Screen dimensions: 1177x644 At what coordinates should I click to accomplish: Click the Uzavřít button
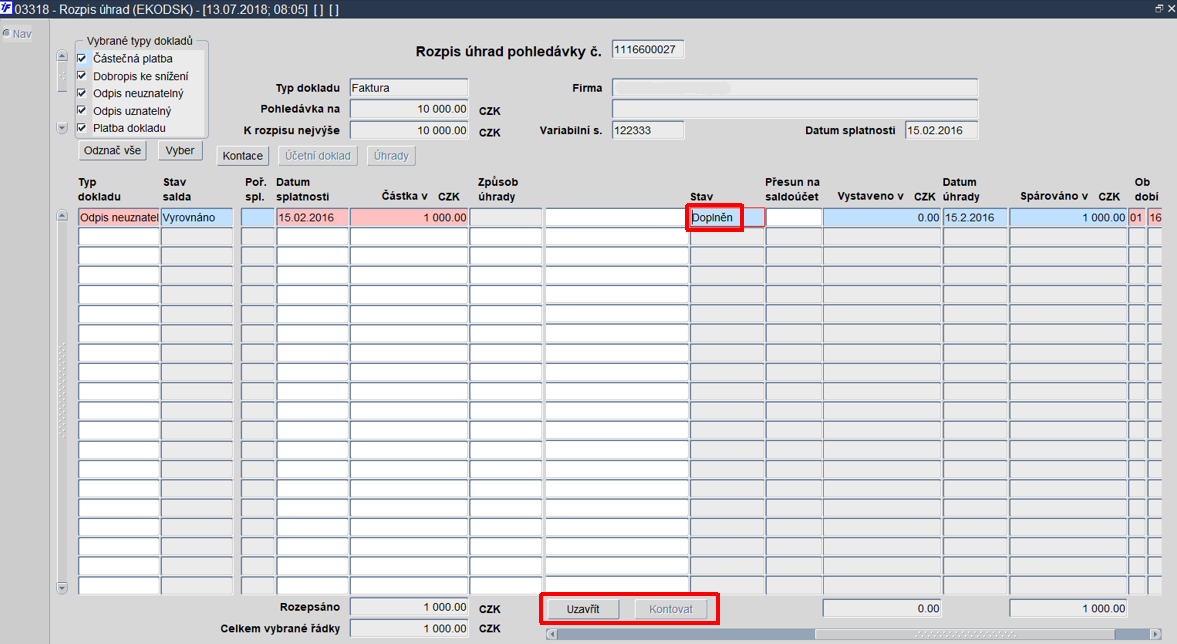pos(582,609)
